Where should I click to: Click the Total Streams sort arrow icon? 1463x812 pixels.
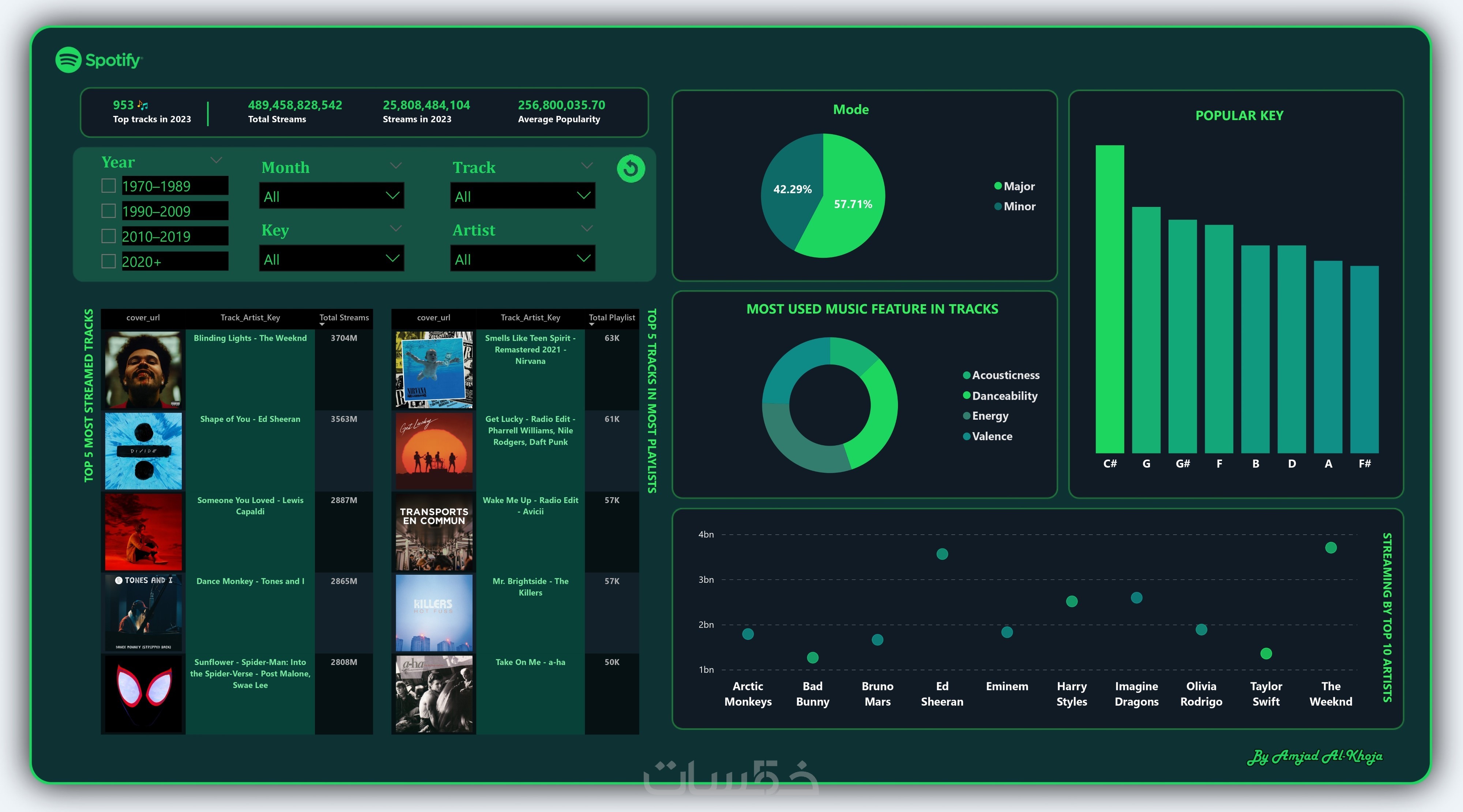[x=322, y=325]
